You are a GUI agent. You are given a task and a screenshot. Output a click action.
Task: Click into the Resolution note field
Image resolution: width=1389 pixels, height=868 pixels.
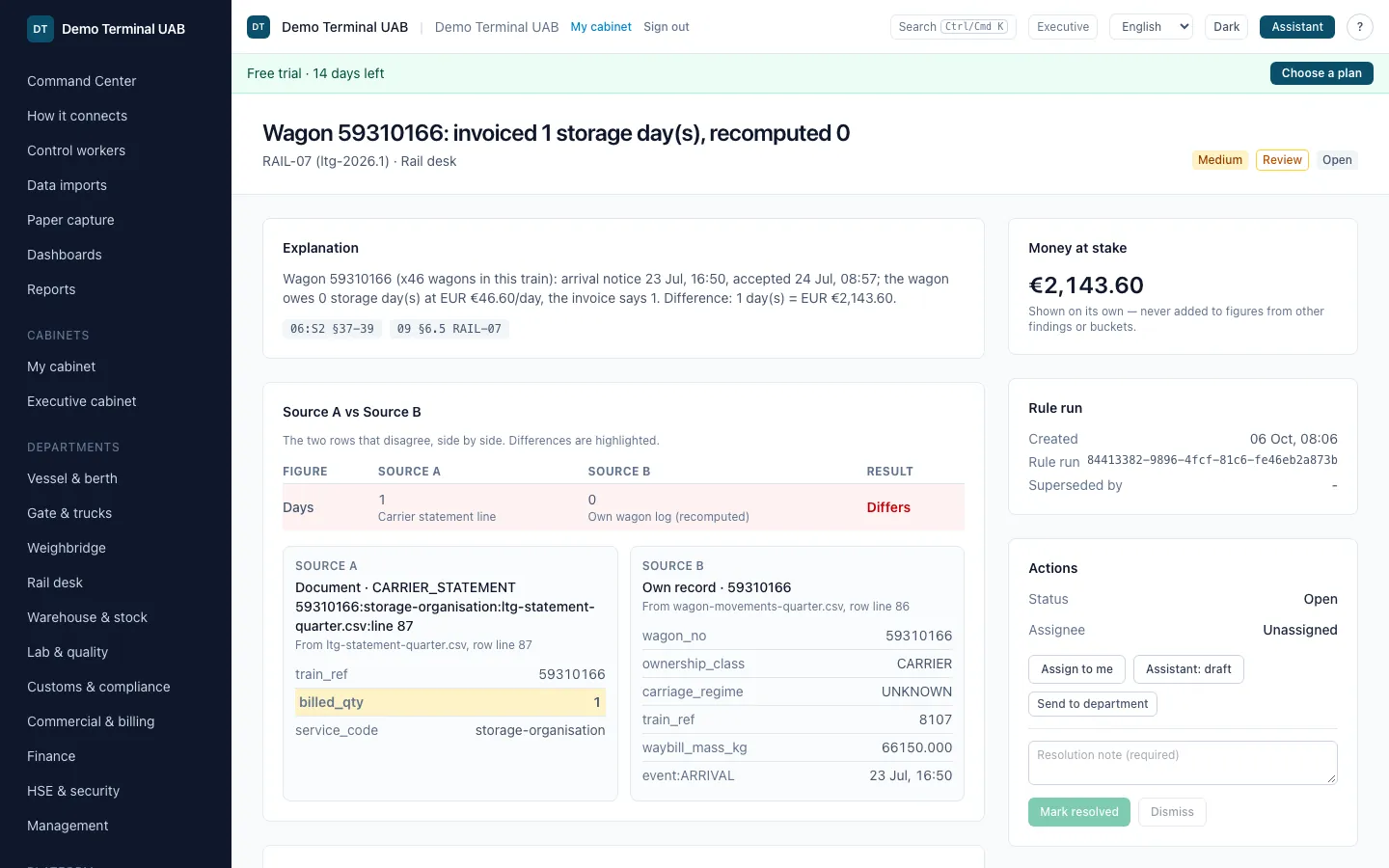click(1183, 763)
